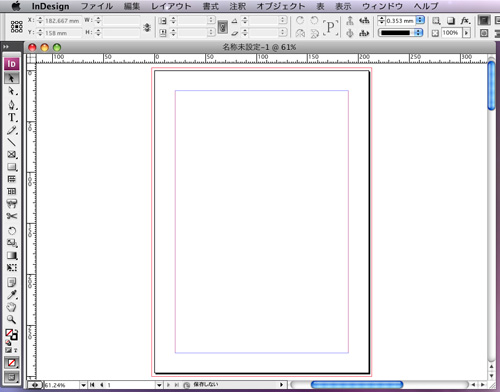Toggle constrain proportions for width and height
Image resolution: width=500 pixels, height=392 pixels.
click(147, 27)
